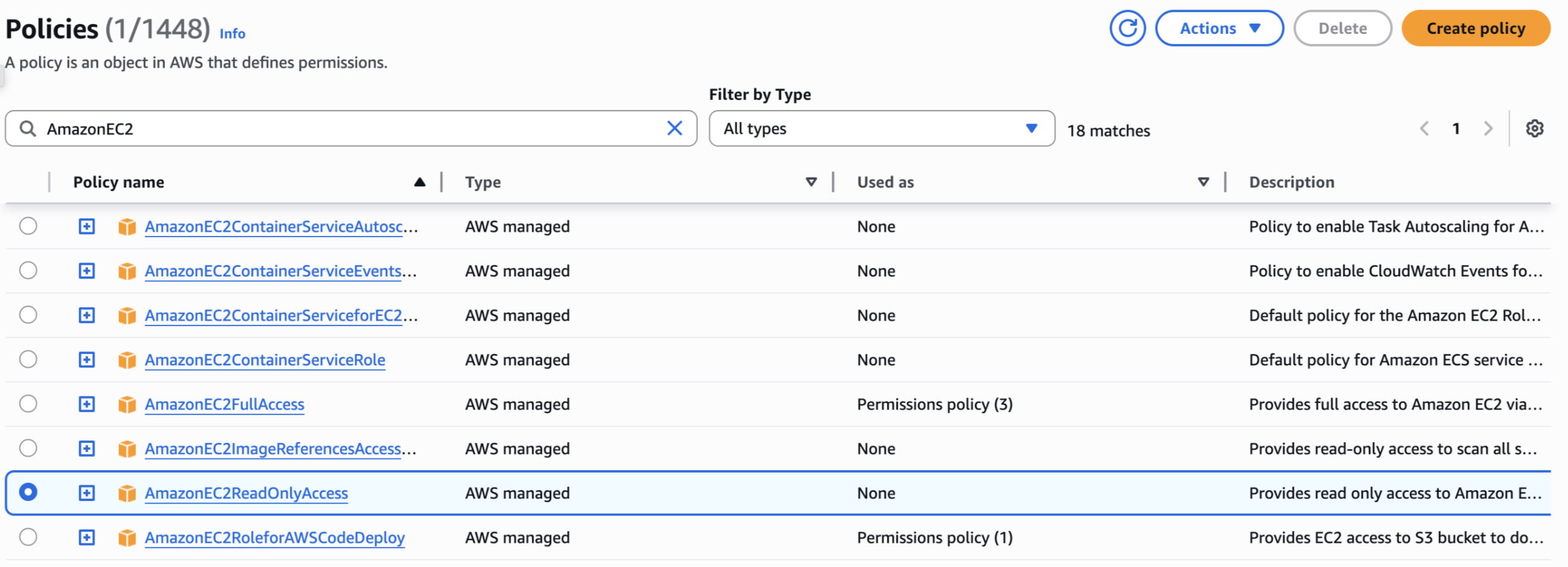Select the AmazonEC2FullAccess radio button
The image size is (1568, 567).
tap(28, 404)
